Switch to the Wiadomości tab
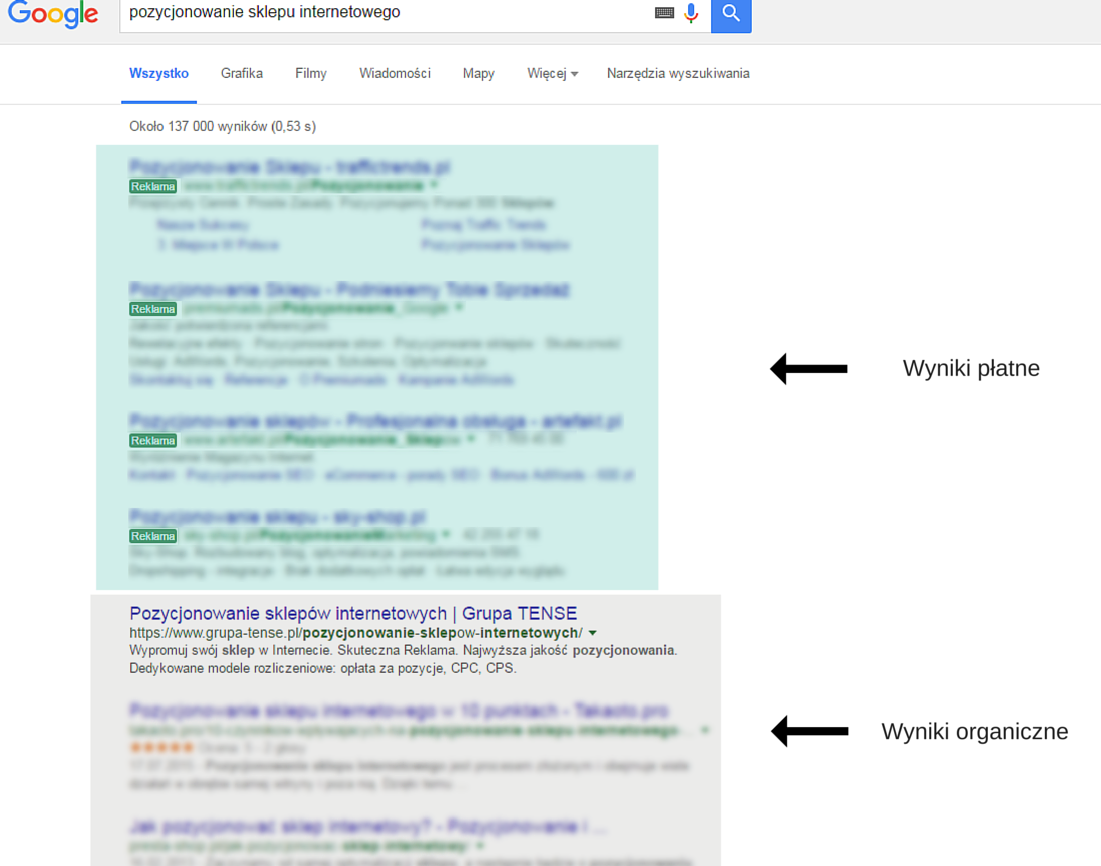This screenshot has height=866, width=1101. click(395, 74)
